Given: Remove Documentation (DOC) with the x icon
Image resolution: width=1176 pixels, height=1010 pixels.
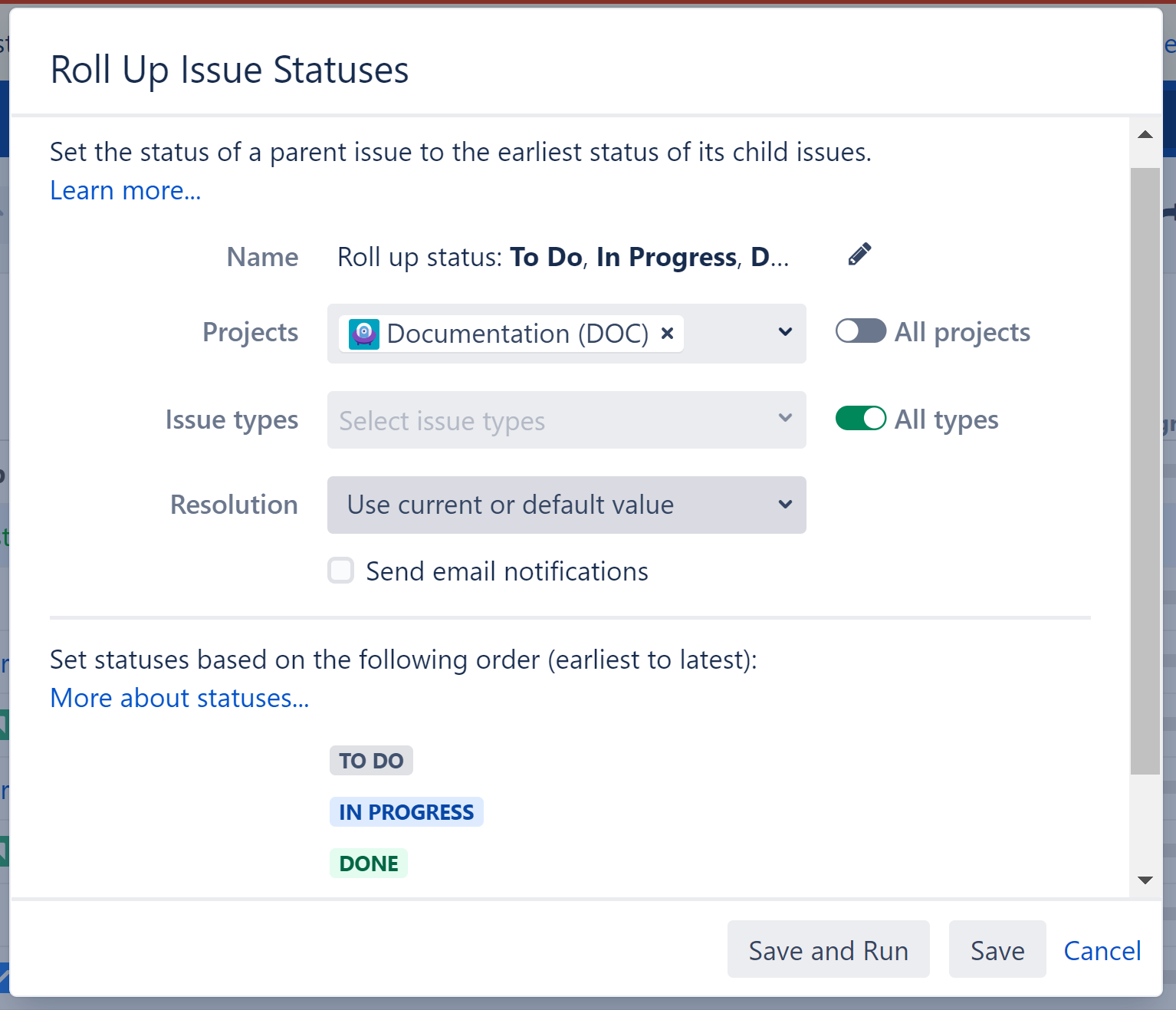Looking at the screenshot, I should [666, 333].
